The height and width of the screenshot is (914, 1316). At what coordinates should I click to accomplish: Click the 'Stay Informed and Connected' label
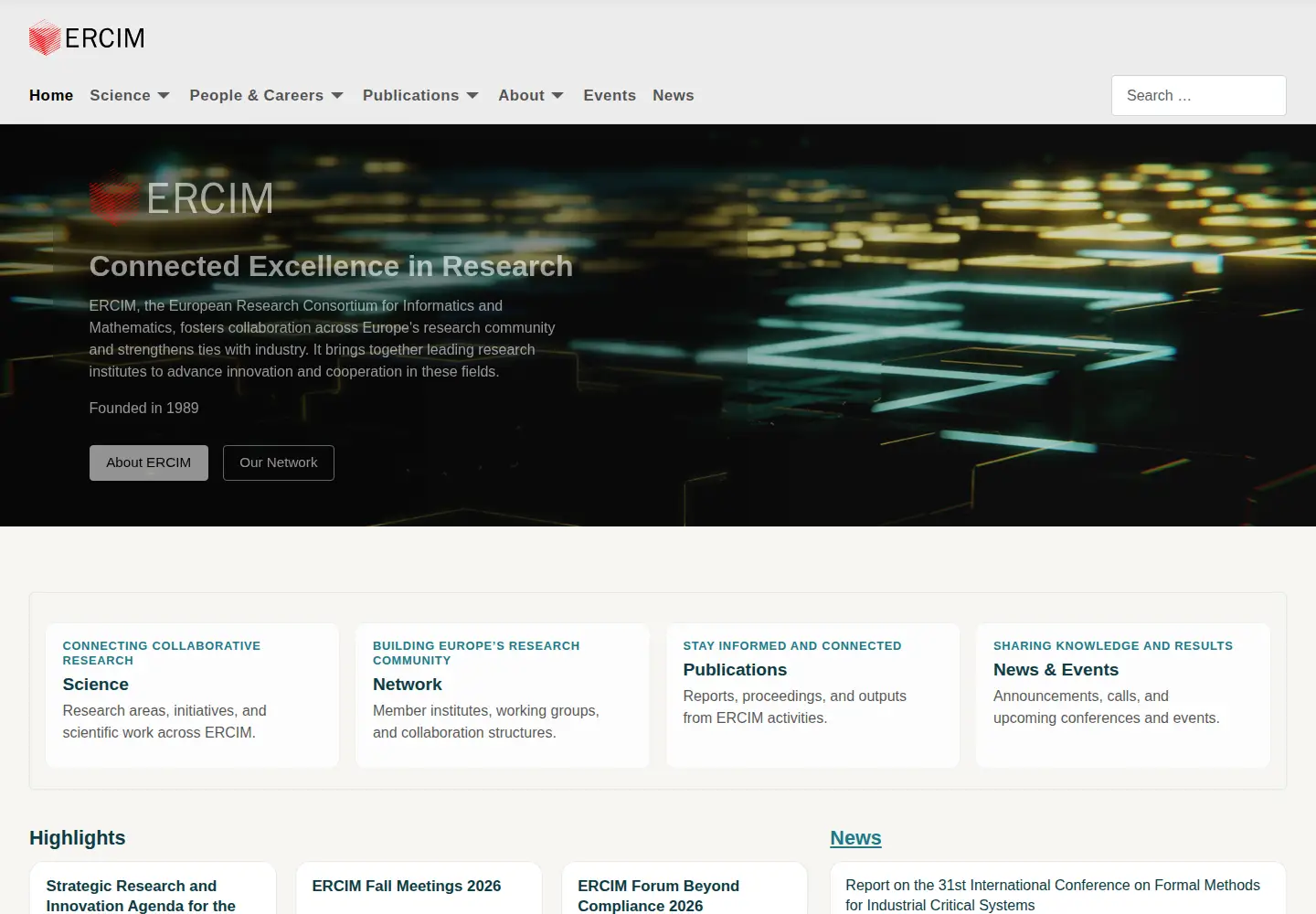(x=792, y=645)
